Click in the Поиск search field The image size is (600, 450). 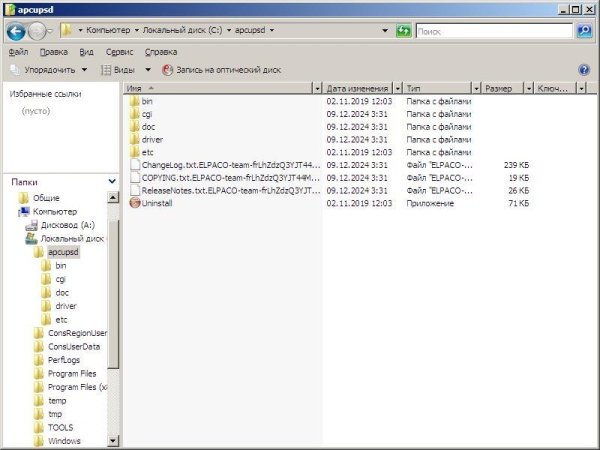494,31
